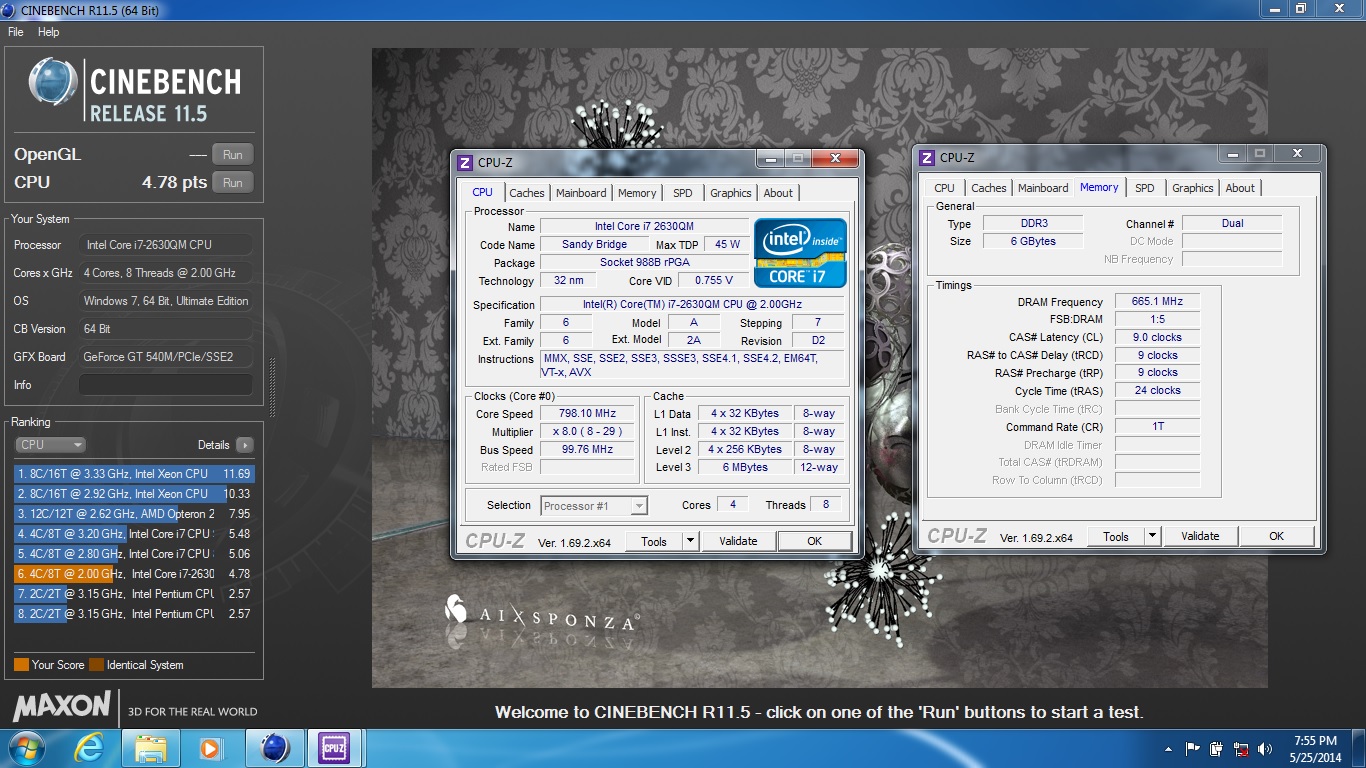This screenshot has width=1366, height=768.
Task: Open Action Center flag tray icon
Action: point(1193,748)
